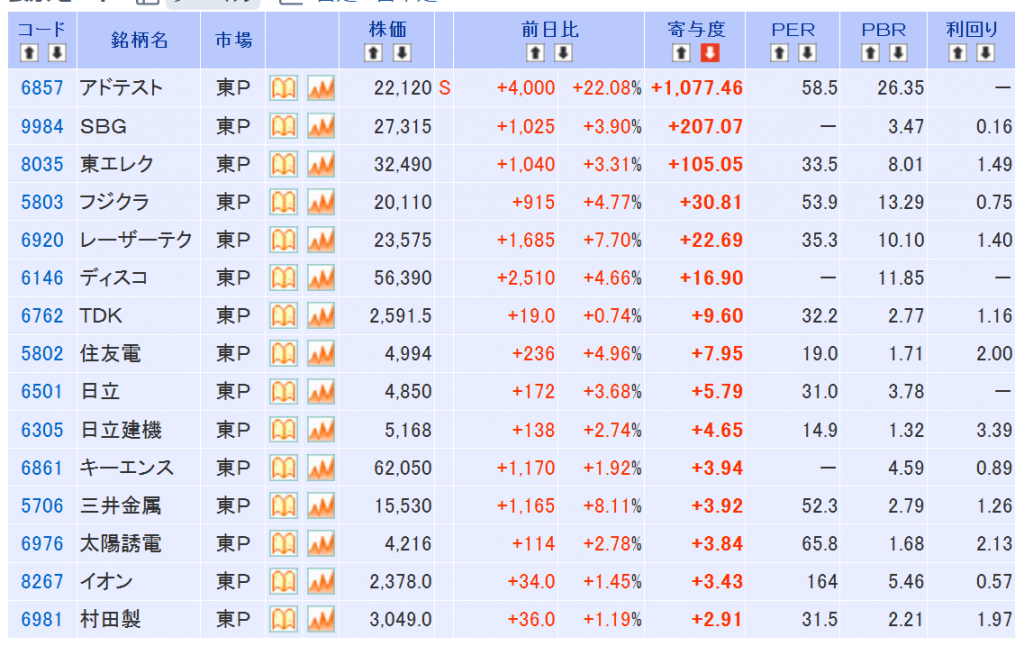This screenshot has height=646, width=1024.
Task: Open stock code 6920 link
Action: coord(42,240)
